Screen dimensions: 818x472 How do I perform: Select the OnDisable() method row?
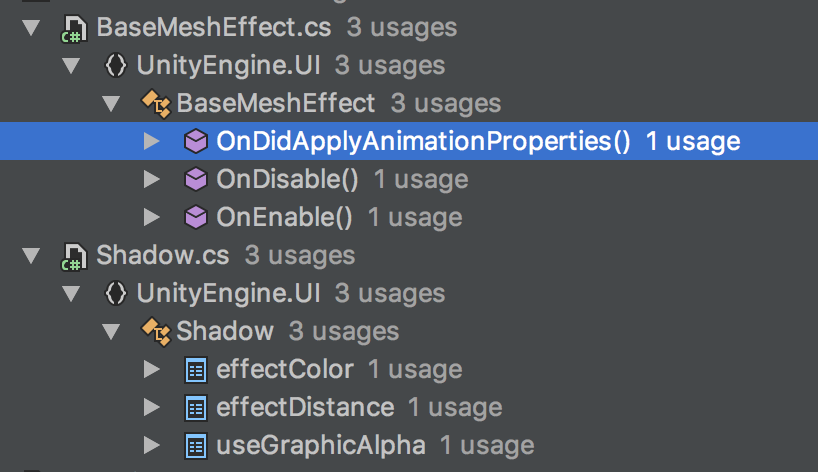409,179
